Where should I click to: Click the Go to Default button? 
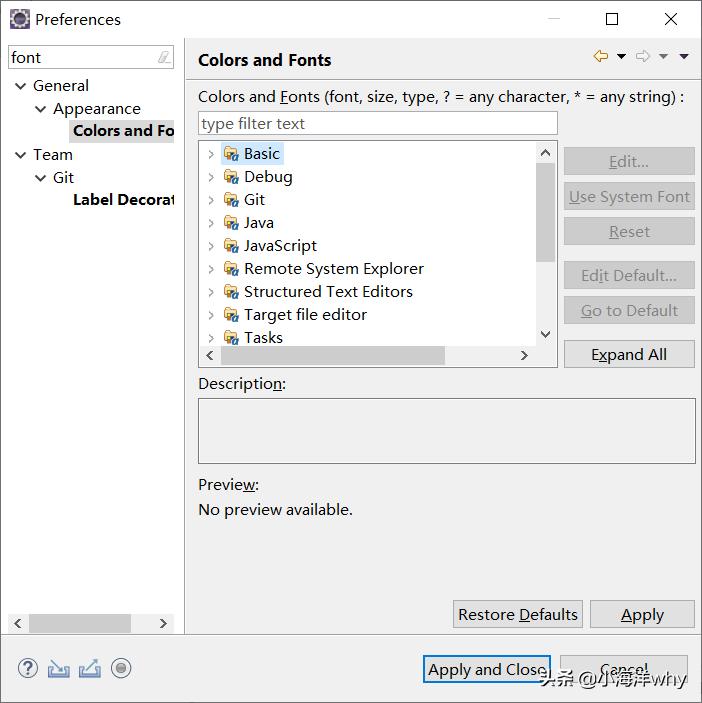click(629, 310)
